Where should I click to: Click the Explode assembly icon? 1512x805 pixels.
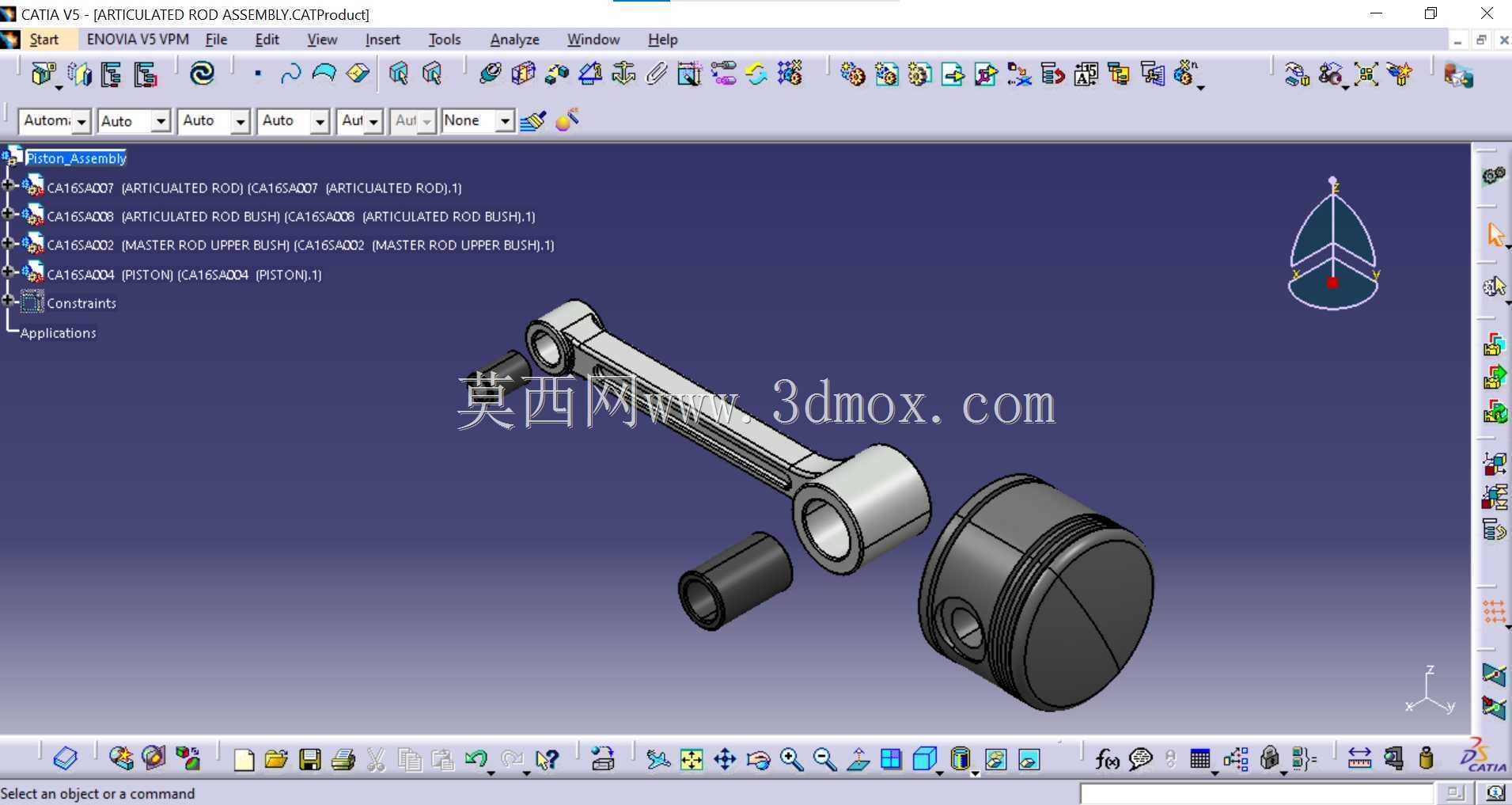click(1366, 74)
